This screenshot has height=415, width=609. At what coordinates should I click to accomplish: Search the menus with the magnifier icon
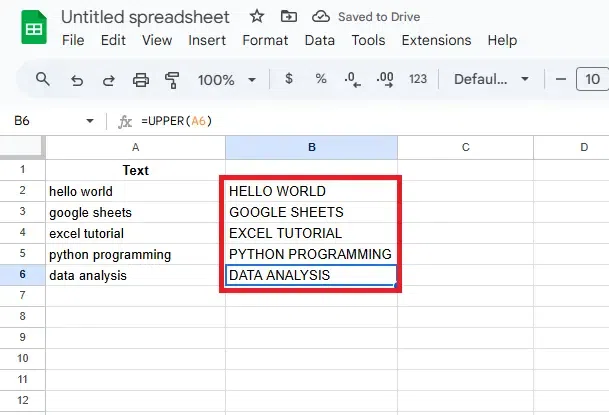(43, 79)
